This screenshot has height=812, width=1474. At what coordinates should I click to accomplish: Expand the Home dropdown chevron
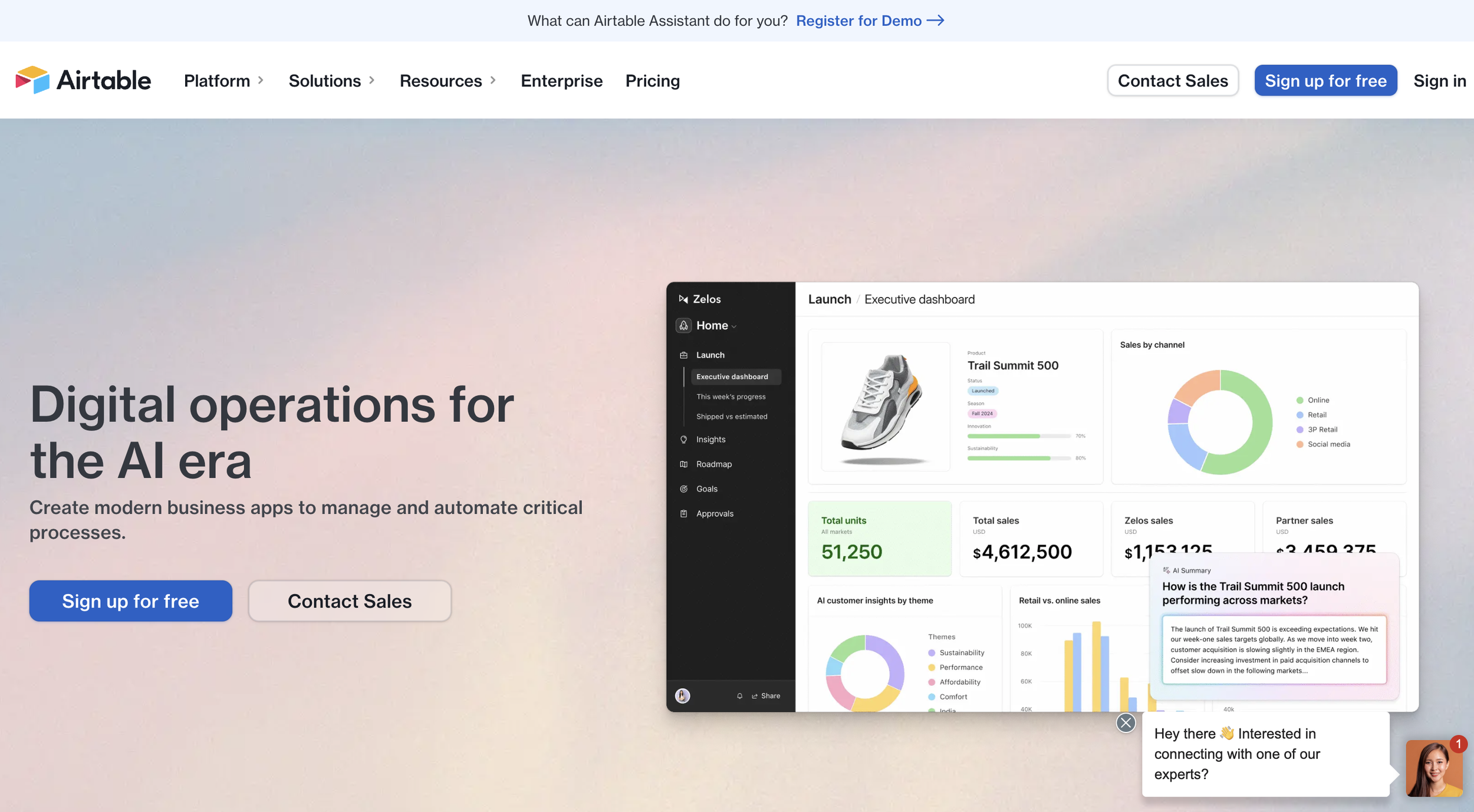click(x=733, y=326)
